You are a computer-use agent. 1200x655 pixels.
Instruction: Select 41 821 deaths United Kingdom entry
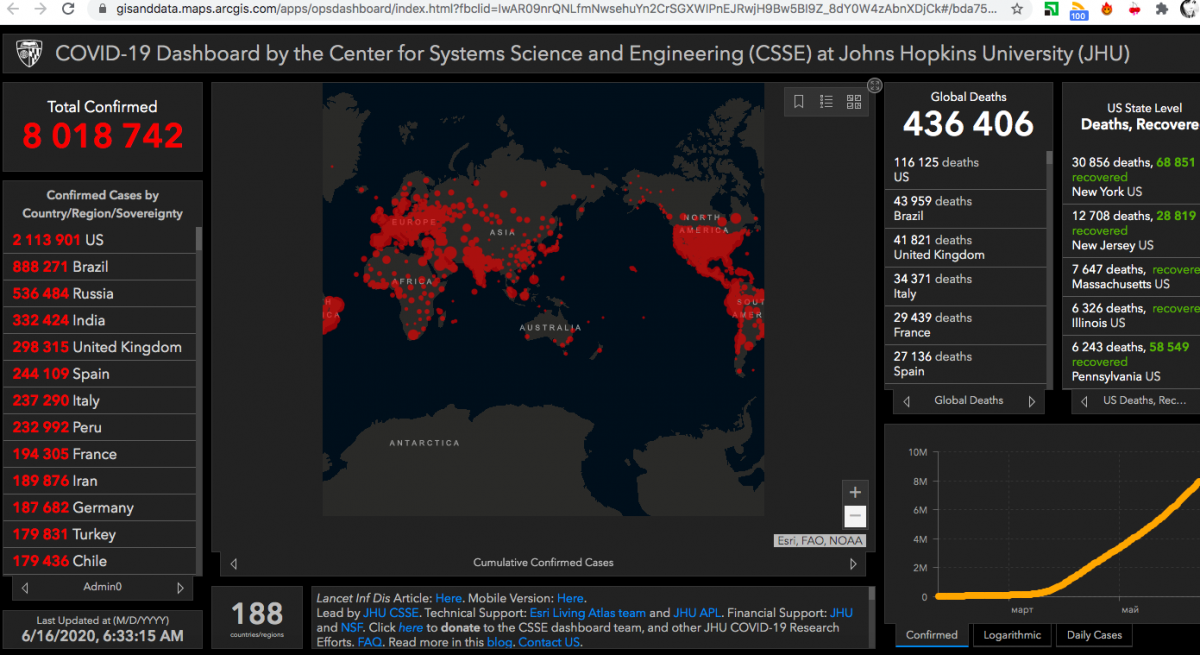965,247
